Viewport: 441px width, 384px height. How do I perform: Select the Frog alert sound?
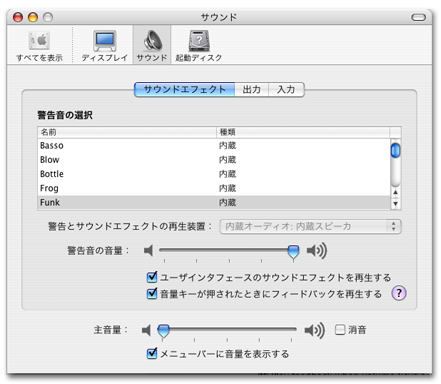click(213, 188)
